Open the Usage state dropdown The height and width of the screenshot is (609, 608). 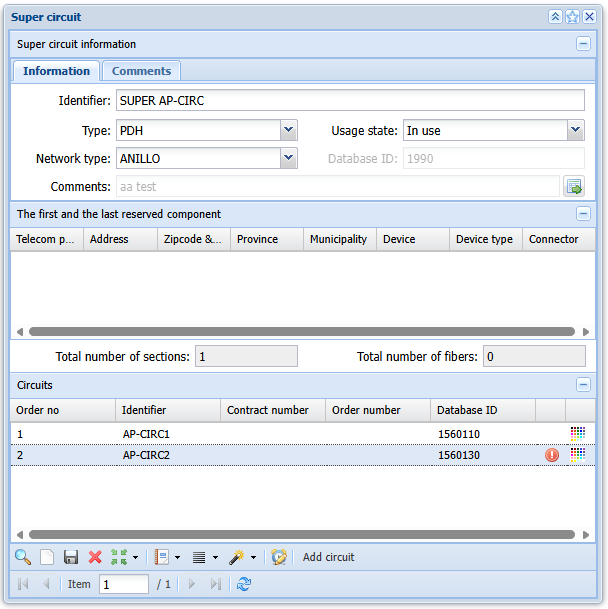576,130
